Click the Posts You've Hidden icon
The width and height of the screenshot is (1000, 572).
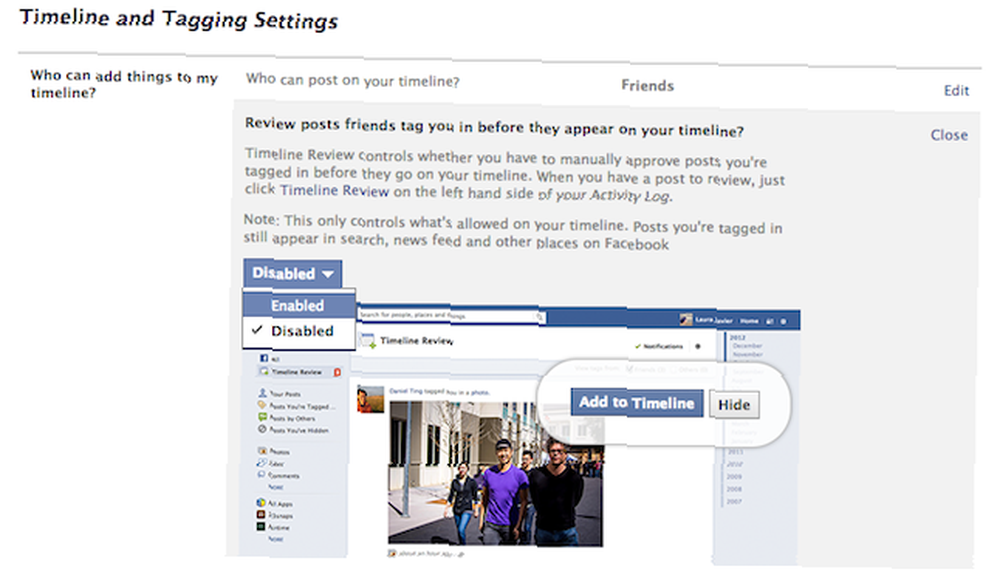[x=262, y=429]
